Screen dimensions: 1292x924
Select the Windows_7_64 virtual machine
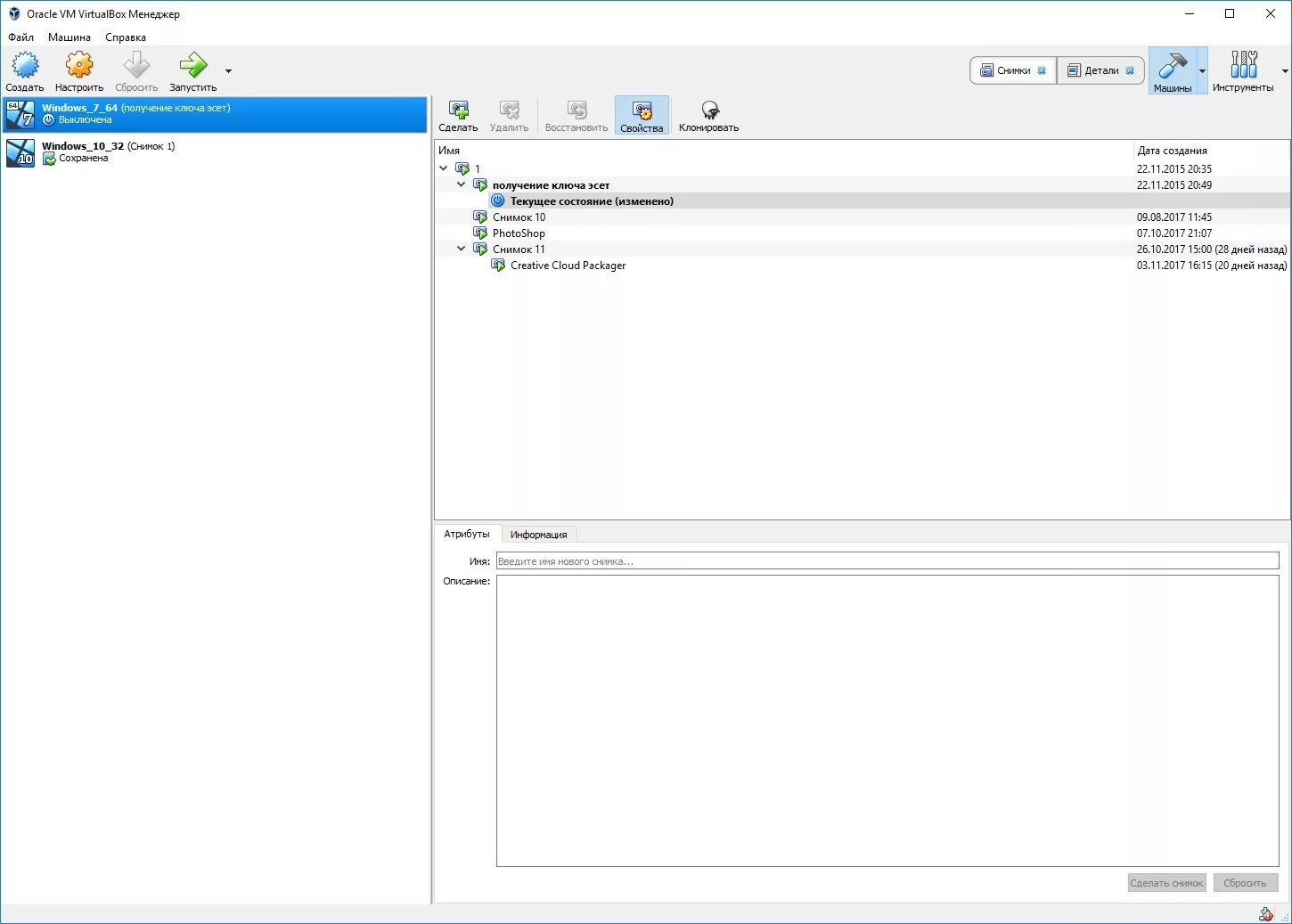215,114
